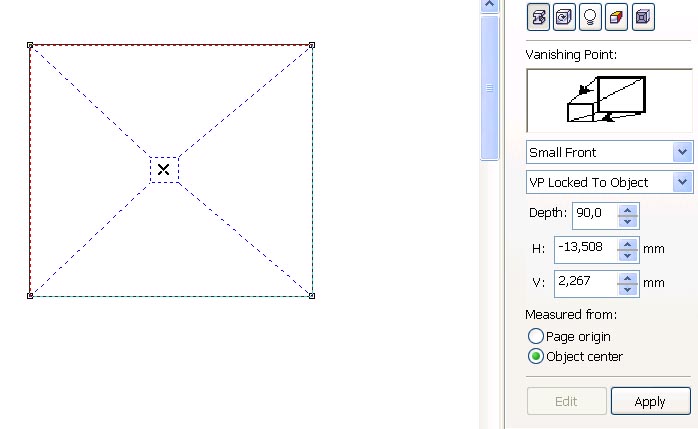Open the Extrude Rotation icon tab
The image size is (698, 429).
(x=564, y=17)
